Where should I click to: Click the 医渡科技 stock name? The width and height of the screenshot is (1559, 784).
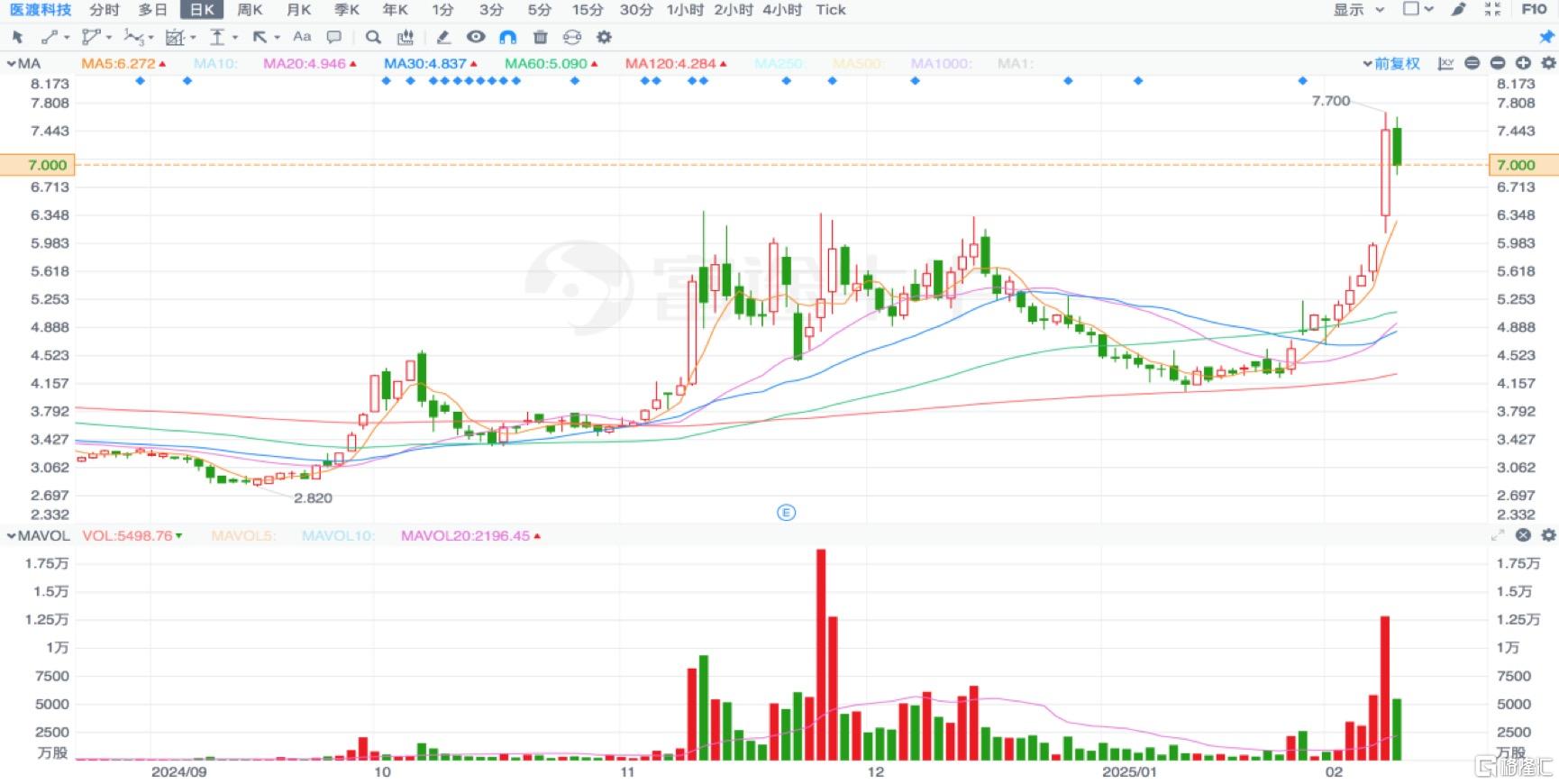41,9
